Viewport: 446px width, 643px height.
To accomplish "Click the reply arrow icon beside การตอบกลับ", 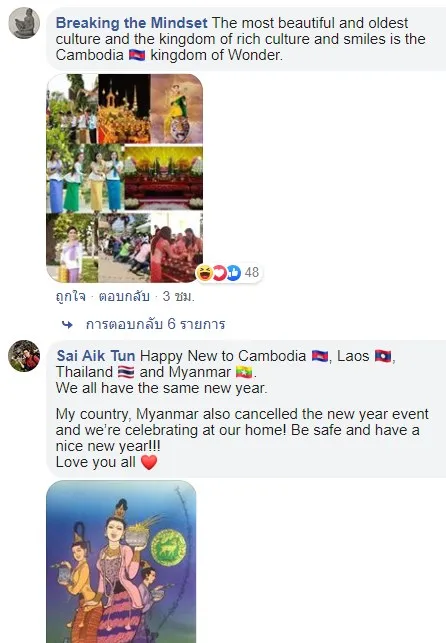I will pyautogui.click(x=67, y=325).
